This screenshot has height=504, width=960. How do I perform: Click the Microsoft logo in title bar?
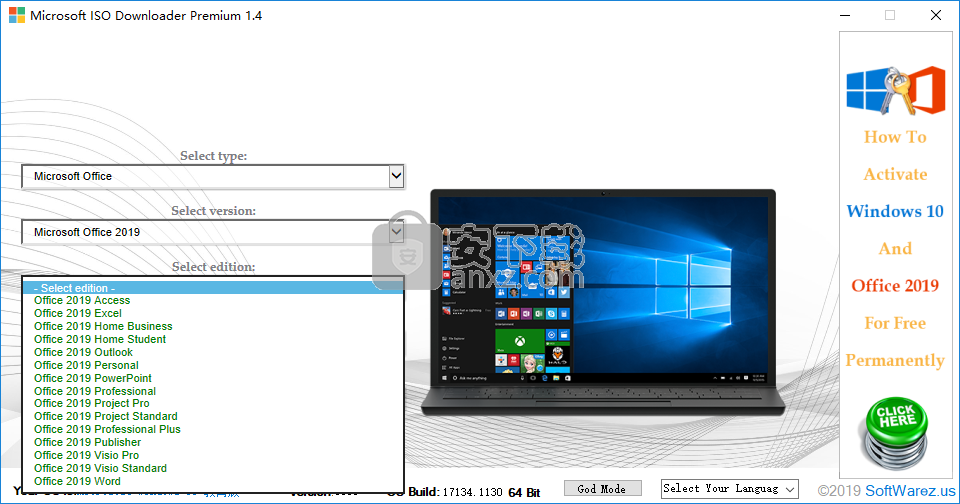click(x=17, y=15)
